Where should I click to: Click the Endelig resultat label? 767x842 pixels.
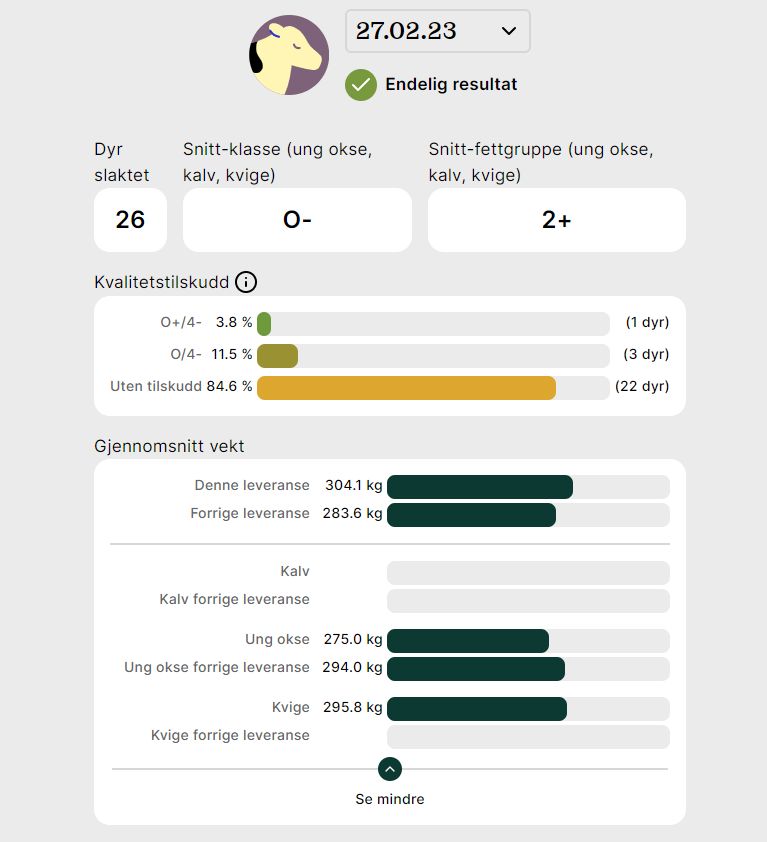coord(450,85)
